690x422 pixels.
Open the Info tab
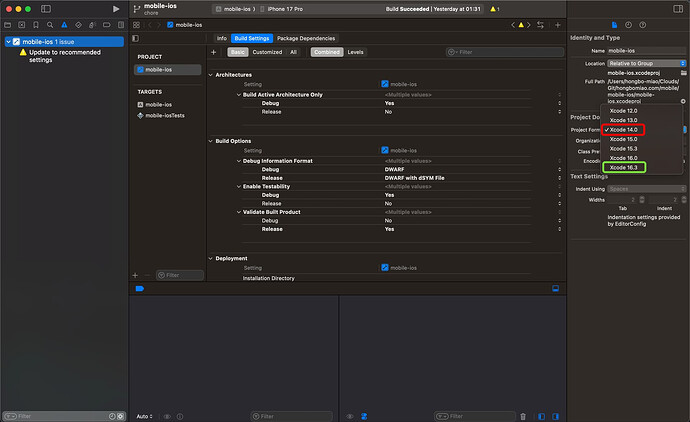pos(222,38)
